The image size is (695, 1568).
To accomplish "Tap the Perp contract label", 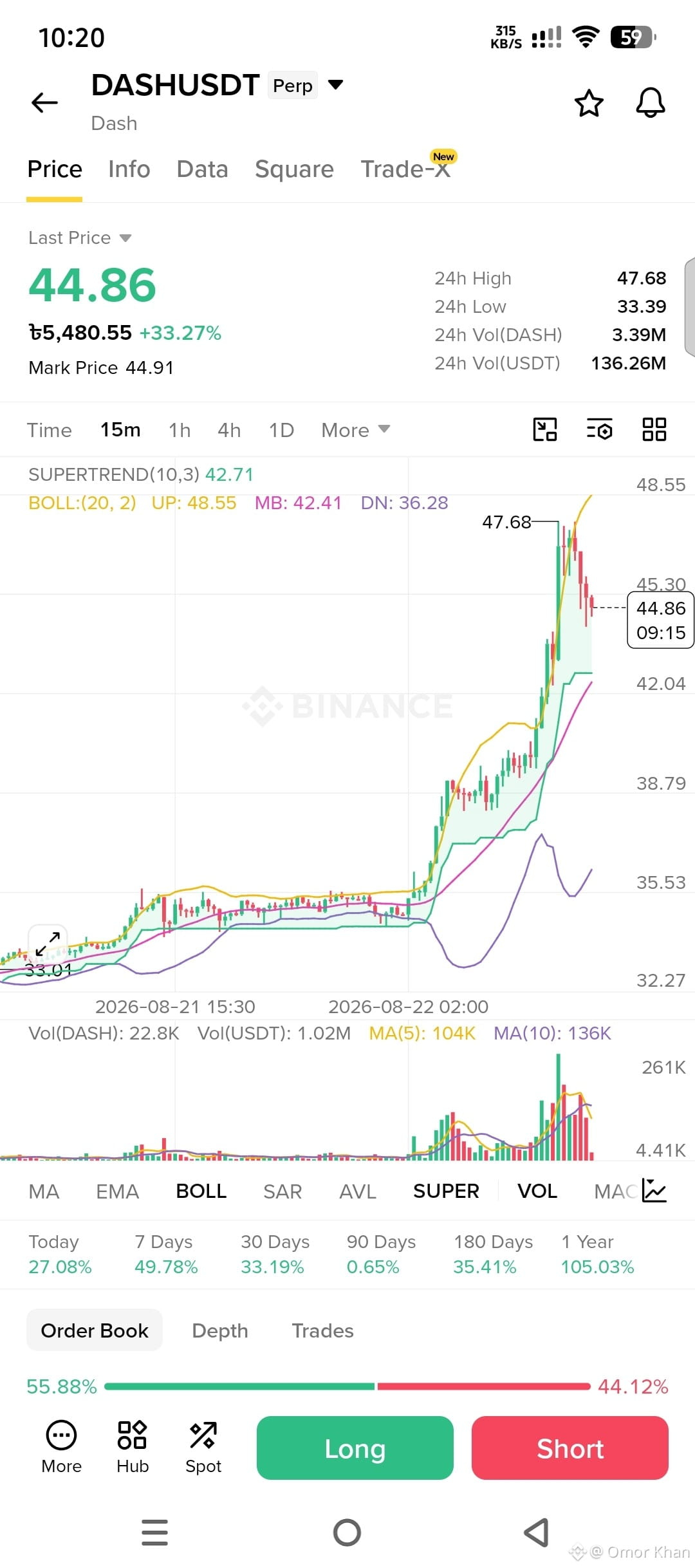I will (x=293, y=86).
